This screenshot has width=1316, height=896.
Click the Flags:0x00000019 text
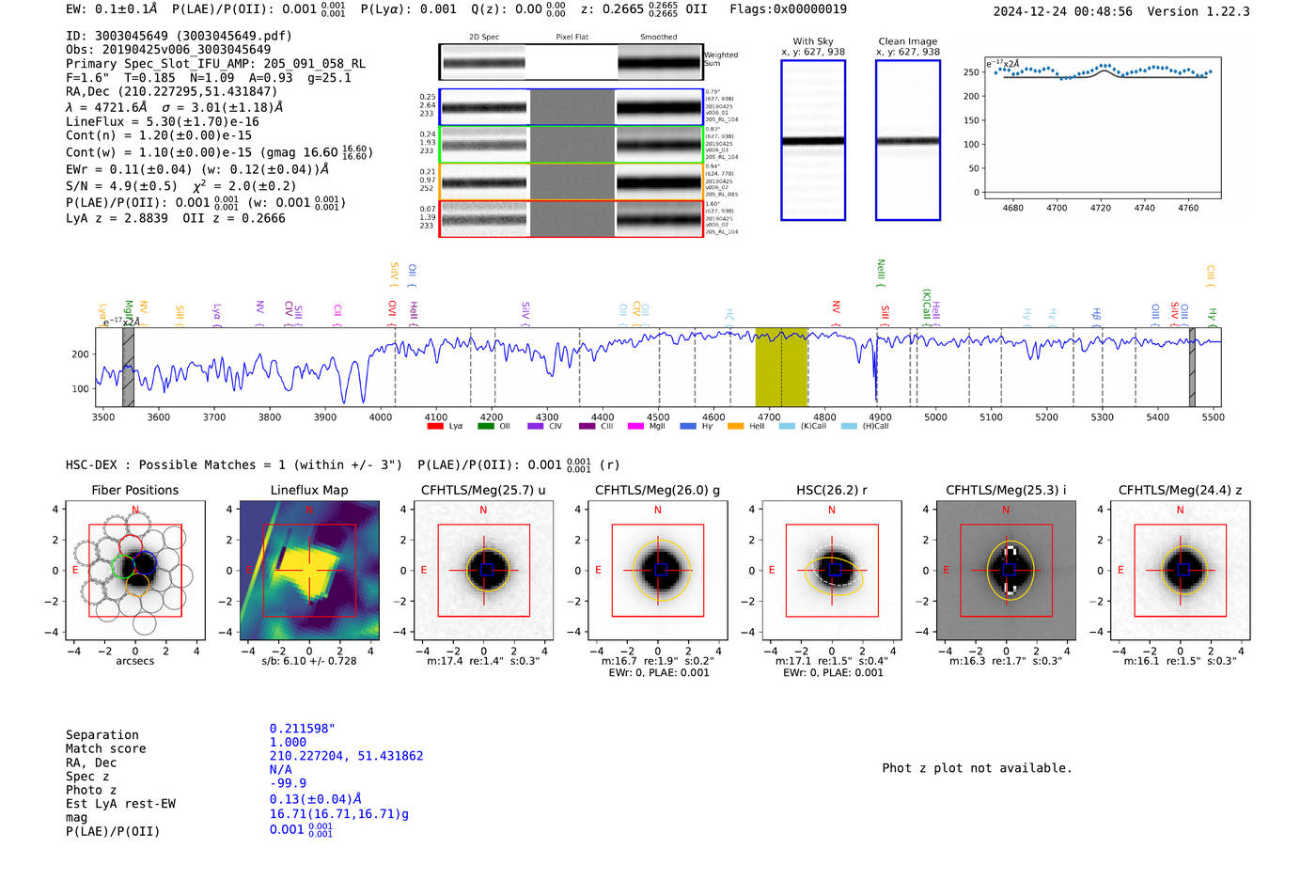788,9
